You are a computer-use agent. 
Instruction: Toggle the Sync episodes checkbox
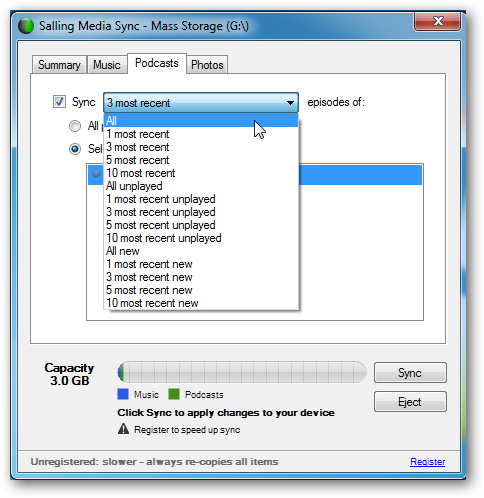(59, 102)
